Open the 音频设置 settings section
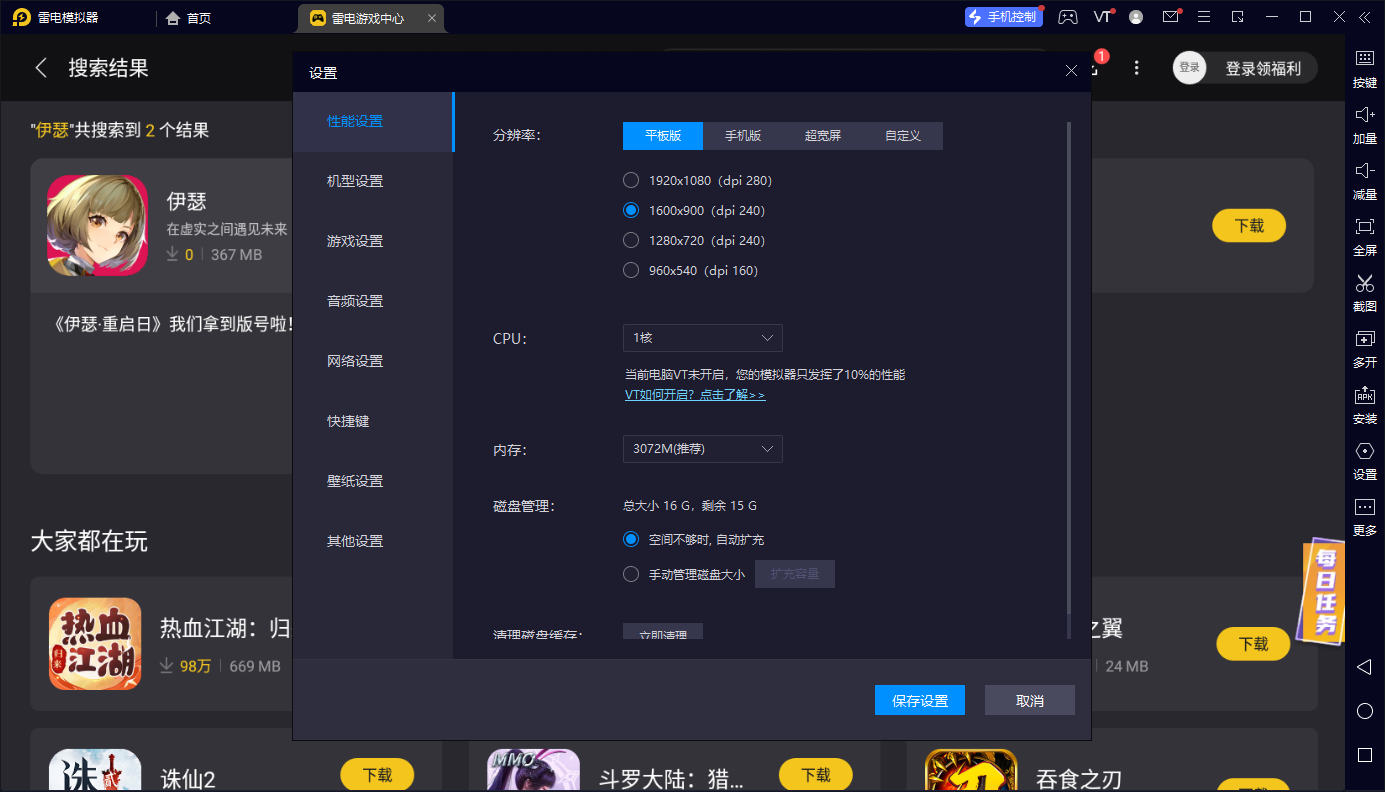This screenshot has width=1385, height=792. tap(373, 301)
